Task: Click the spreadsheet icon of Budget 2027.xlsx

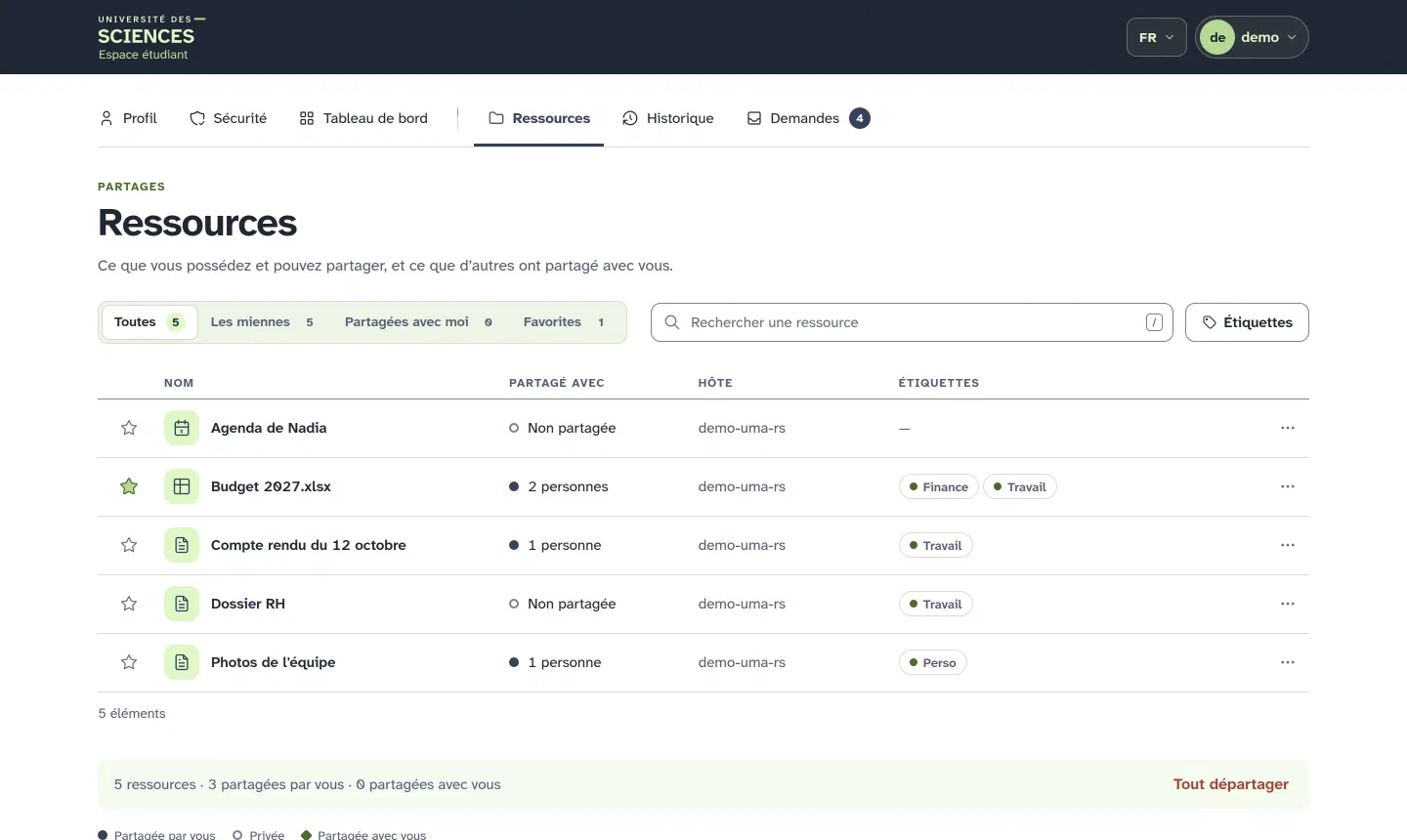Action: 182,486
